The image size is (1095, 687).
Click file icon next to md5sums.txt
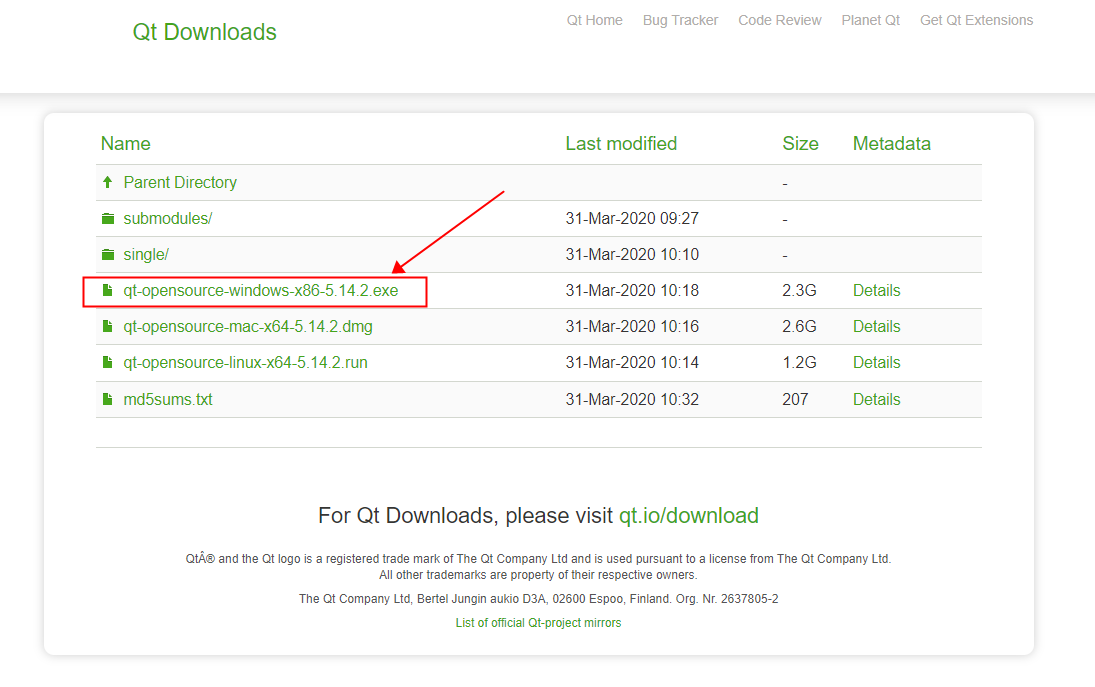pyautogui.click(x=108, y=399)
